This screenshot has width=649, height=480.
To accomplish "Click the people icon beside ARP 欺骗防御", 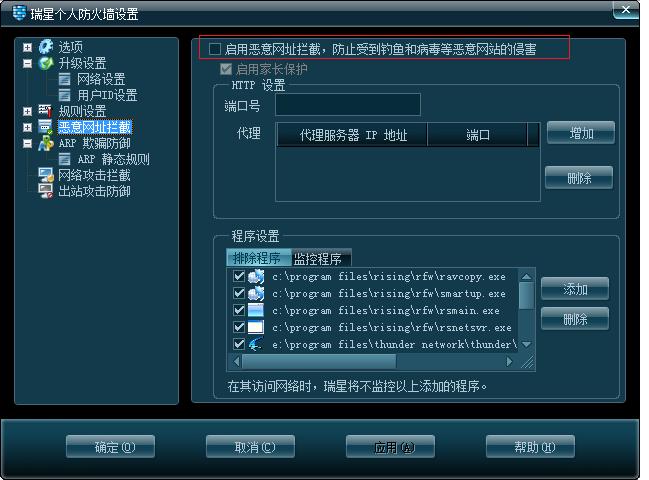I will coord(46,143).
